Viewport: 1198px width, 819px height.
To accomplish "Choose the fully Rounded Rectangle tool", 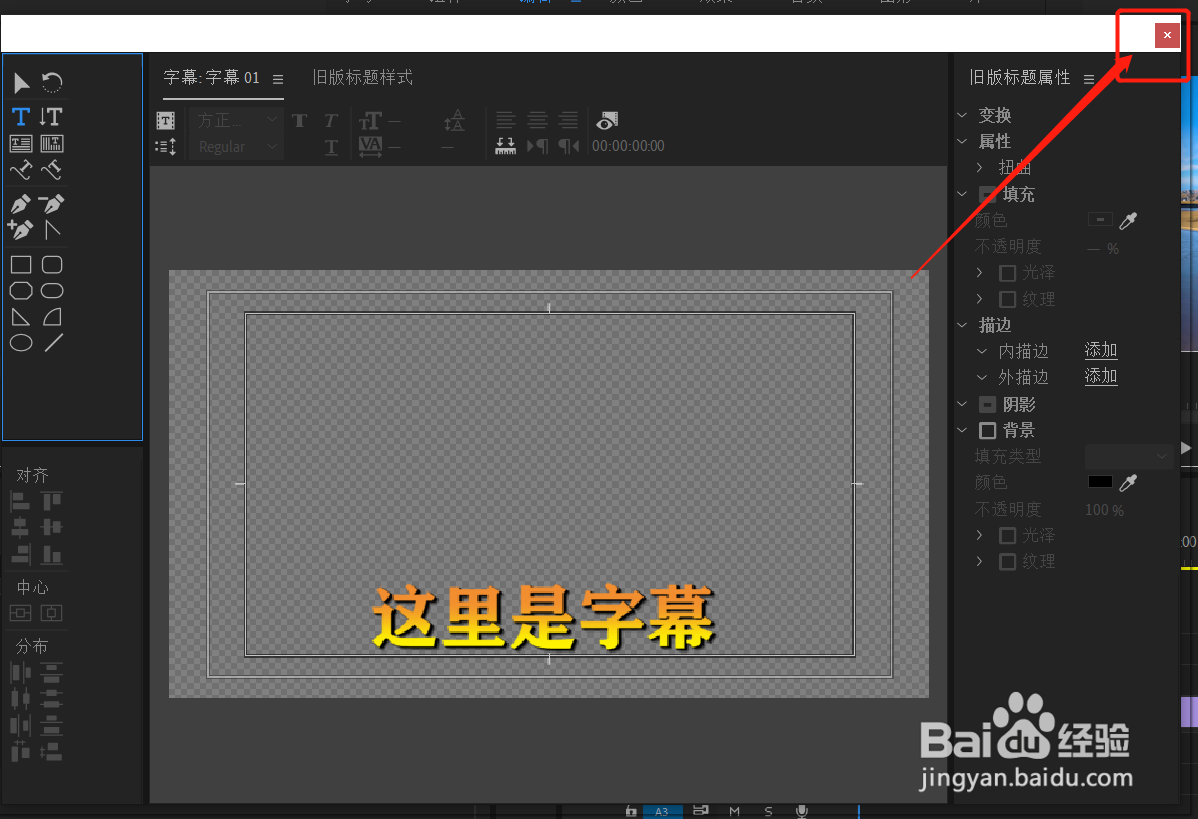I will pyautogui.click(x=52, y=291).
